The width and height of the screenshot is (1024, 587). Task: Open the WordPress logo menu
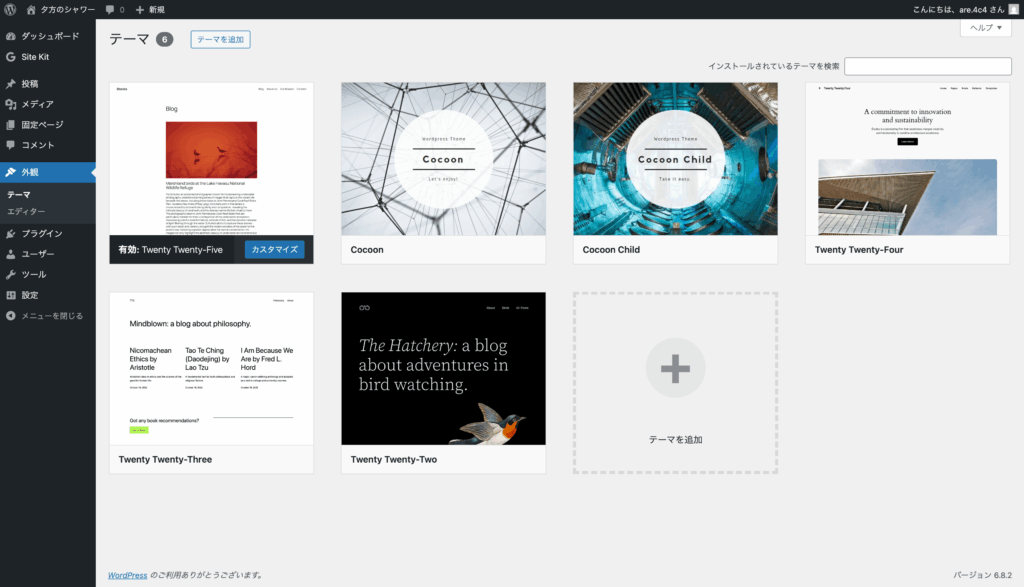click(x=10, y=9)
